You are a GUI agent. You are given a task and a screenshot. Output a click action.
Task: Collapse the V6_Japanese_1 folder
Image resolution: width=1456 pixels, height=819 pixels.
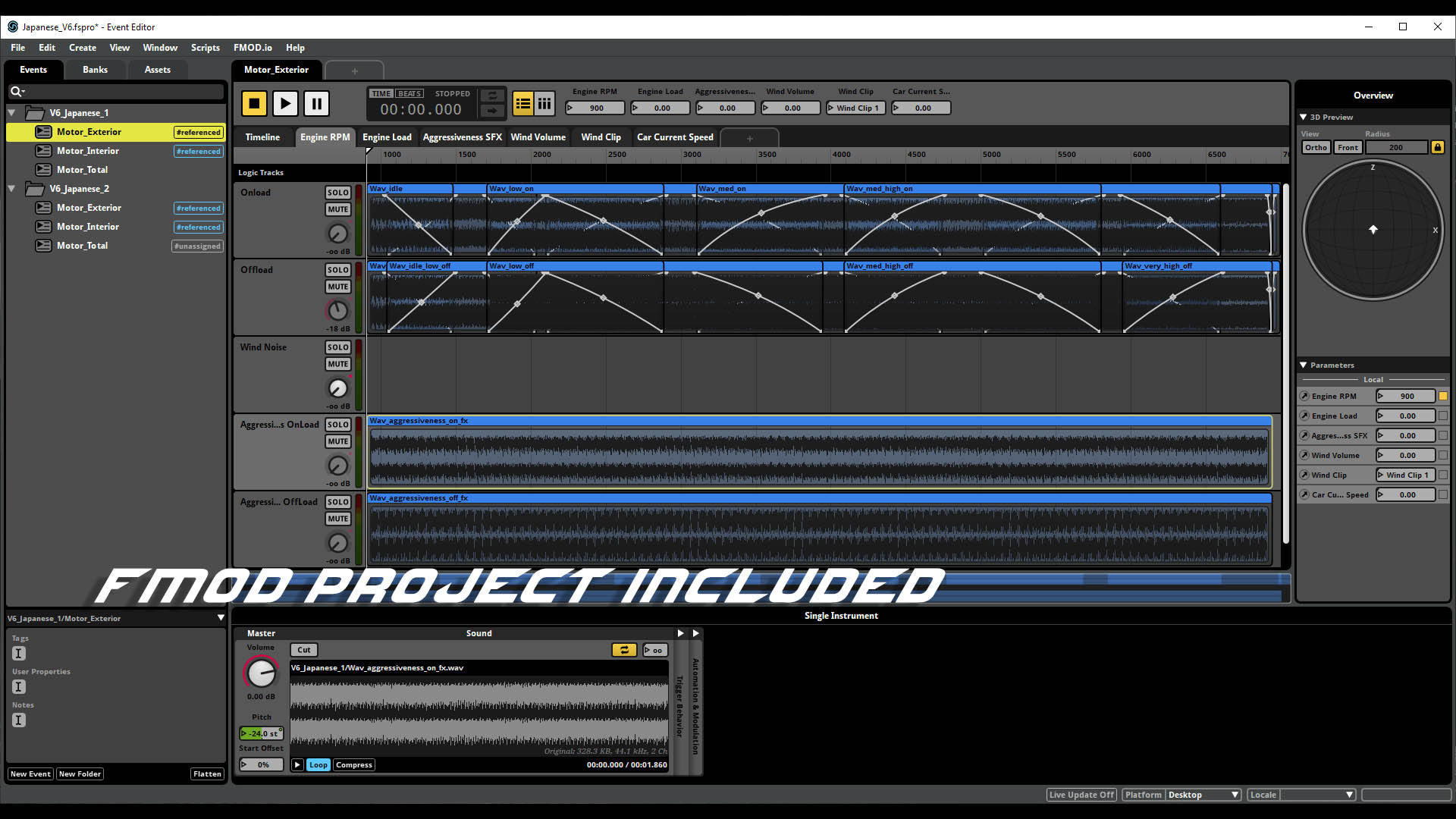[x=12, y=113]
